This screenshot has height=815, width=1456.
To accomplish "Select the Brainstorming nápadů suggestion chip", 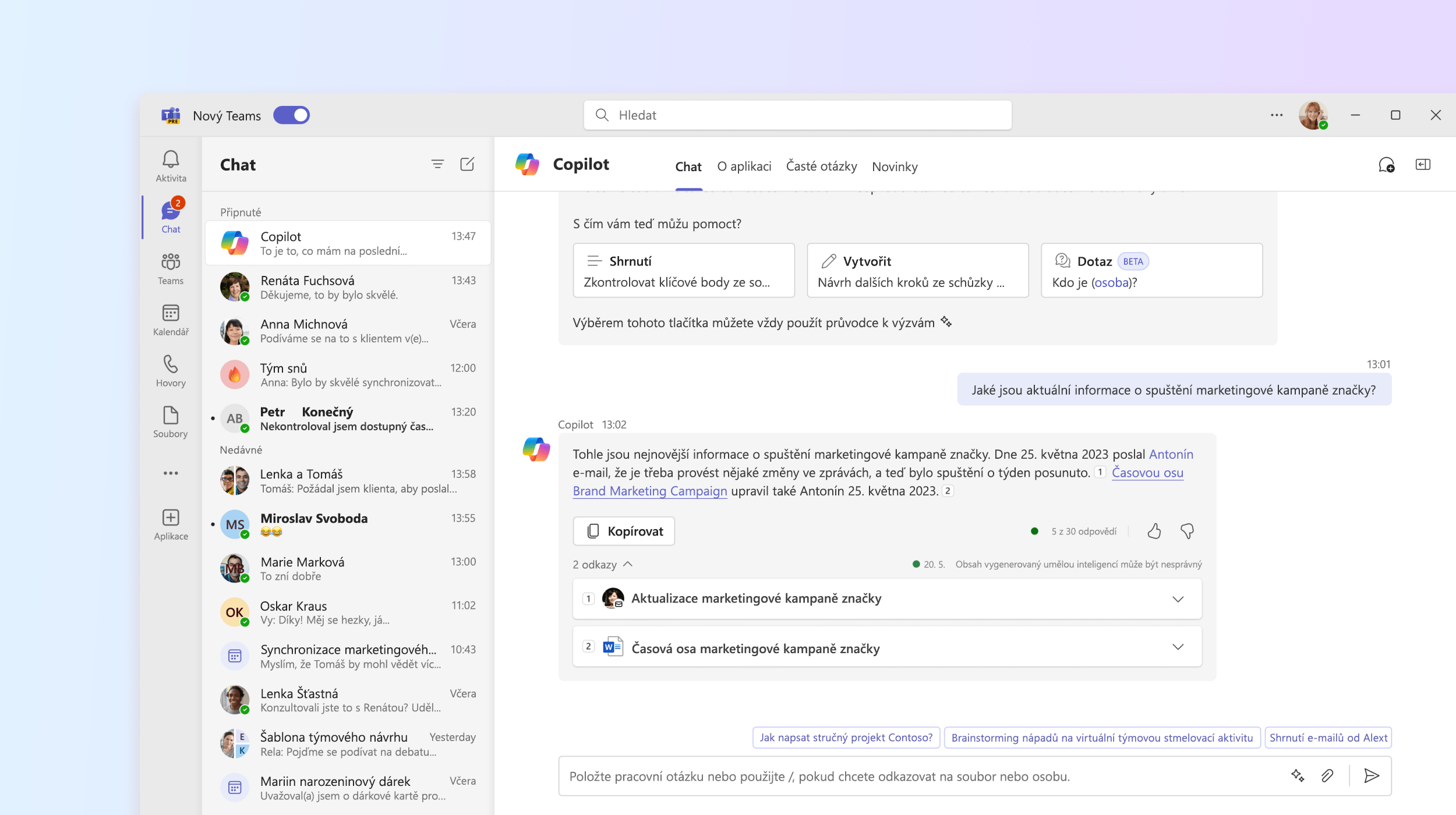I will coord(1102,738).
